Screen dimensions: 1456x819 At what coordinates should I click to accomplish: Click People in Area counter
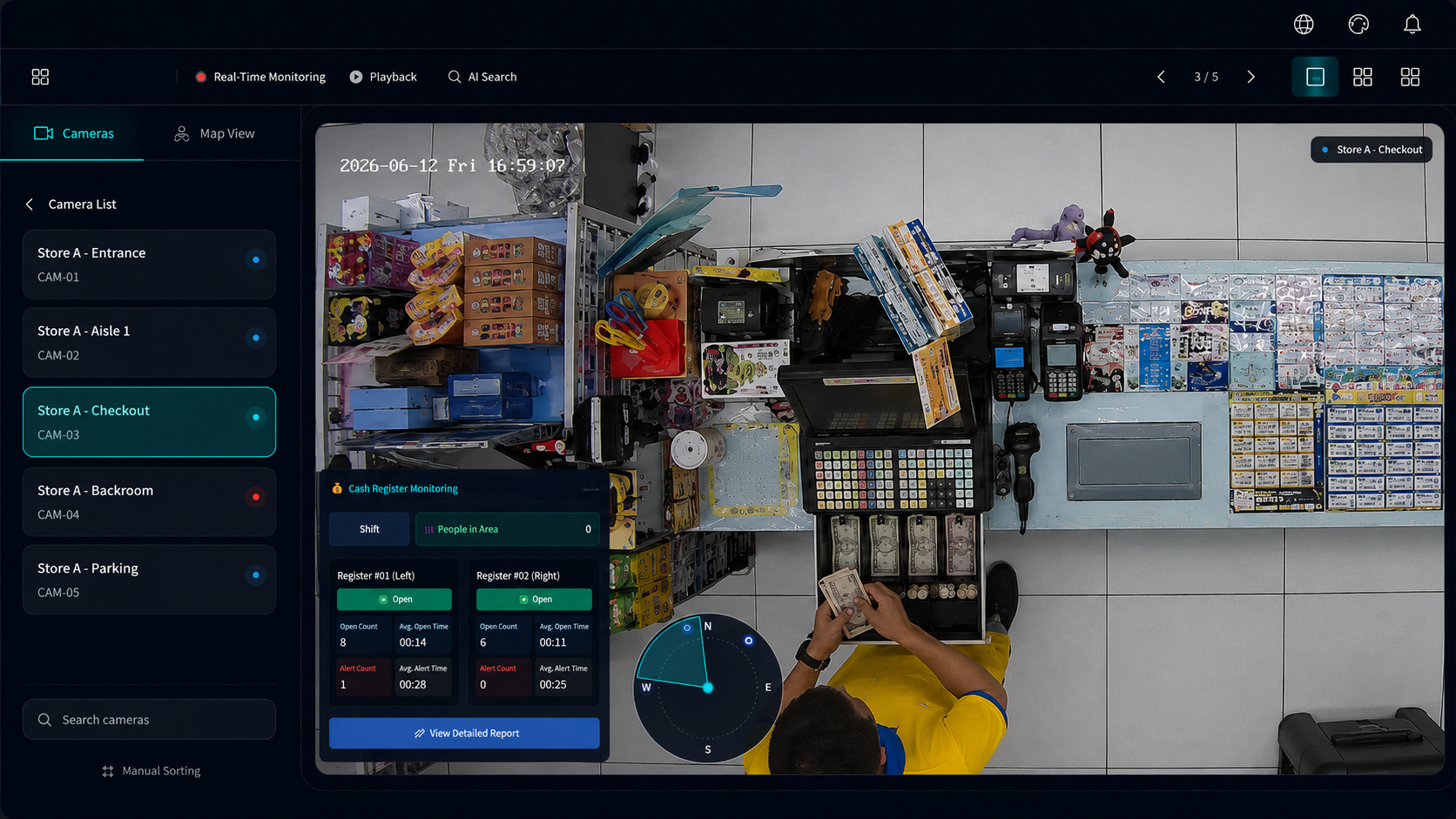[x=508, y=529]
